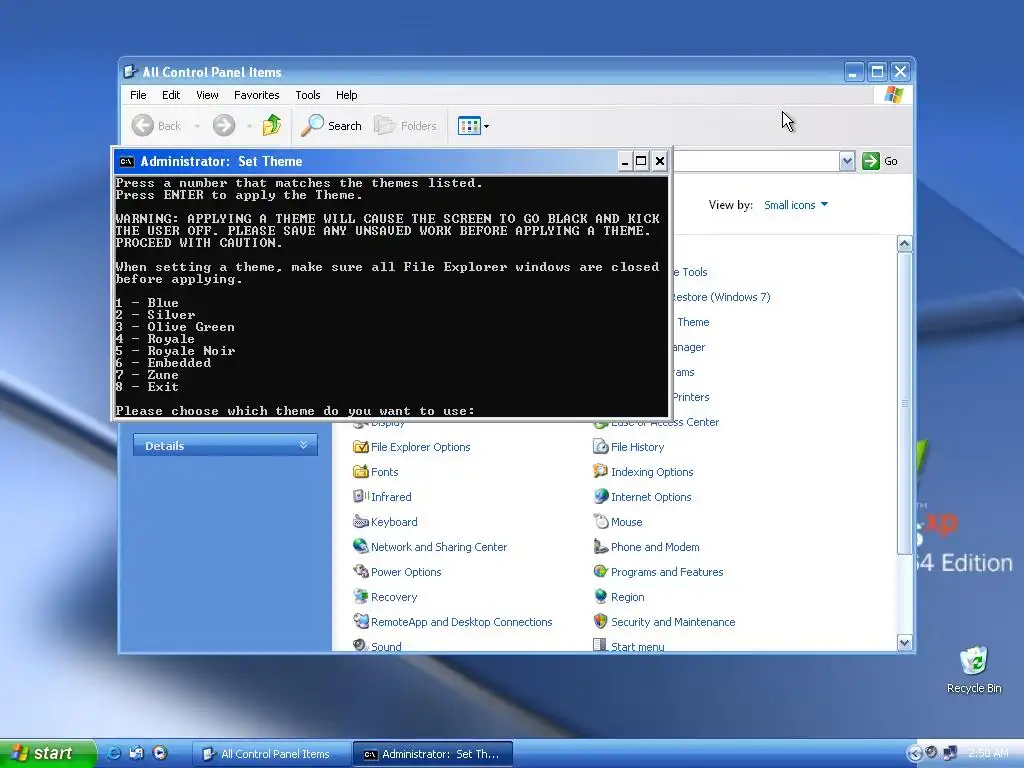Switch to Administrator Set Theme taskbar button
This screenshot has height=768, width=1024.
433,754
